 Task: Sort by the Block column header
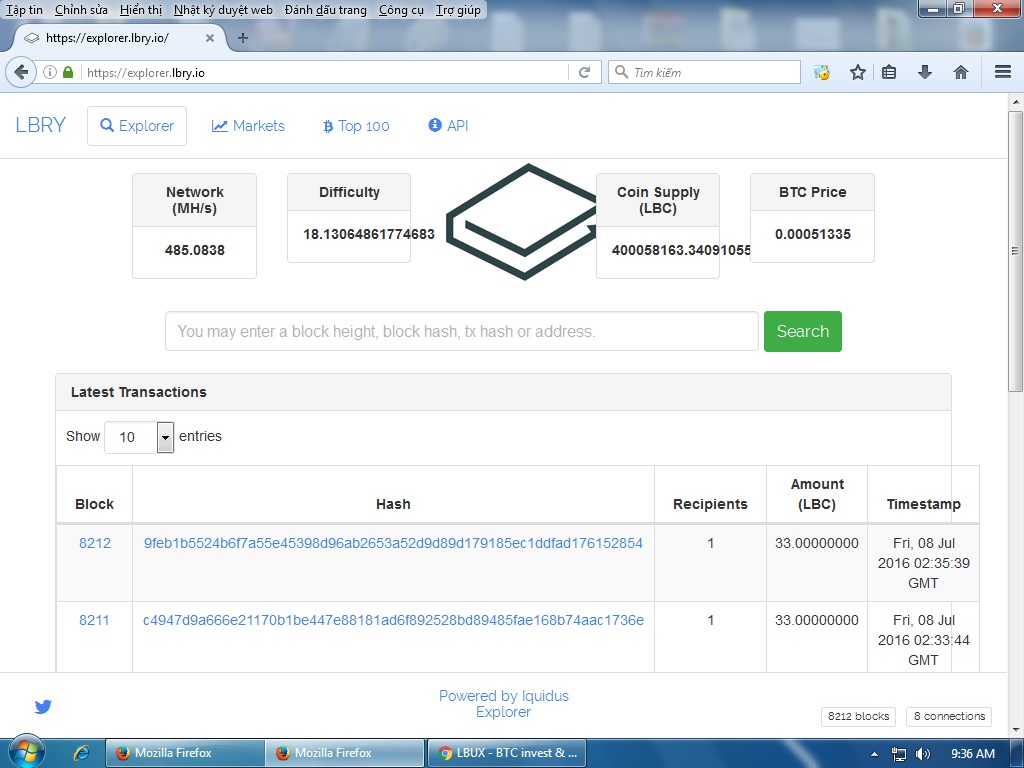pyautogui.click(x=94, y=494)
